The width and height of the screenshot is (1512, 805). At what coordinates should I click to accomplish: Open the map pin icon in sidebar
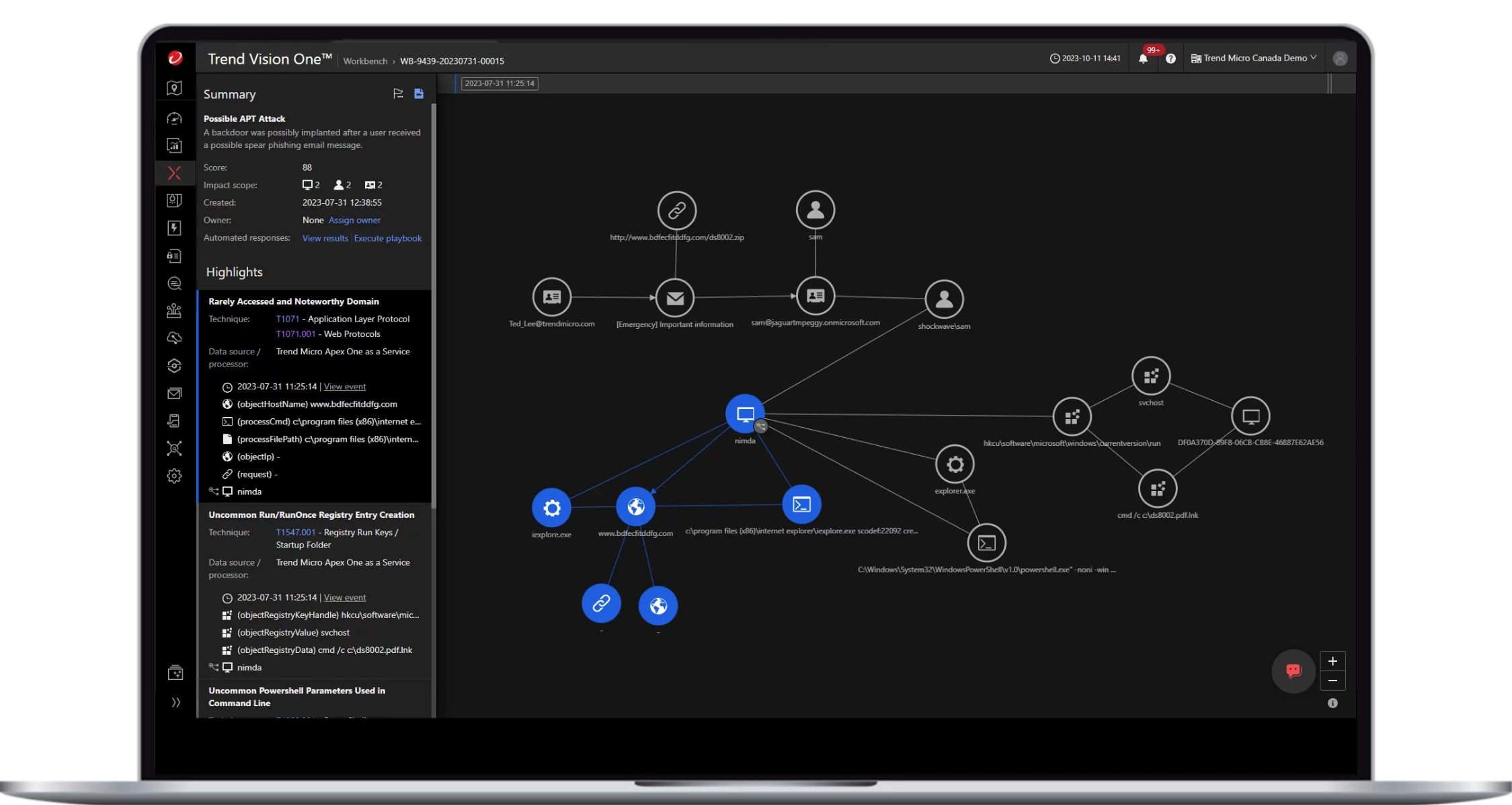tap(174, 88)
